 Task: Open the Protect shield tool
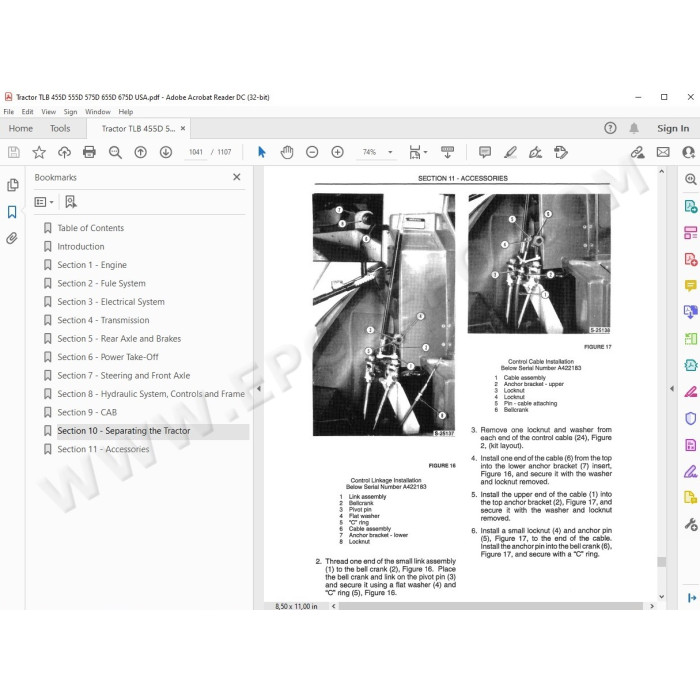(691, 418)
